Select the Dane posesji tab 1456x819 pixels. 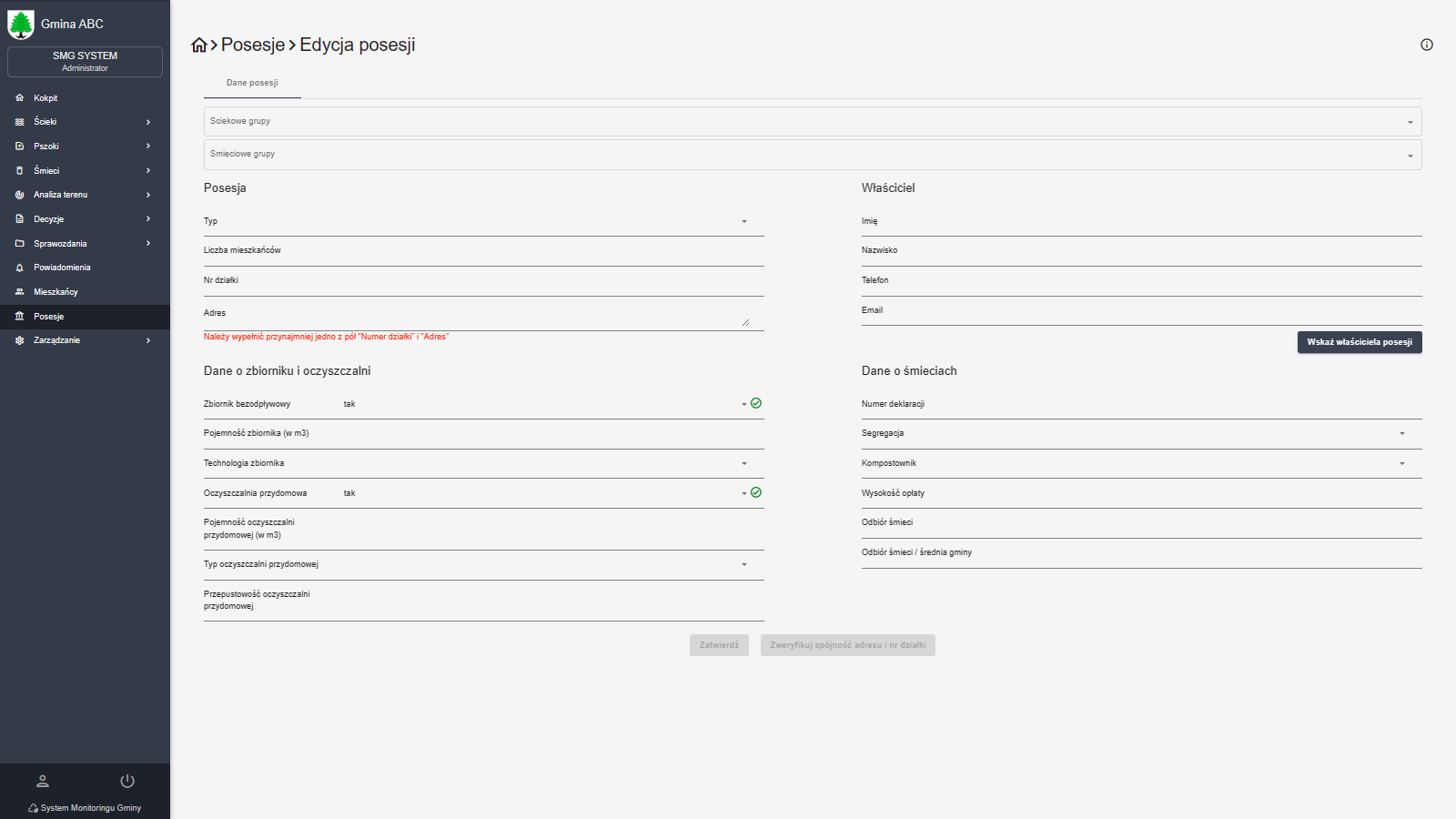coord(252,83)
